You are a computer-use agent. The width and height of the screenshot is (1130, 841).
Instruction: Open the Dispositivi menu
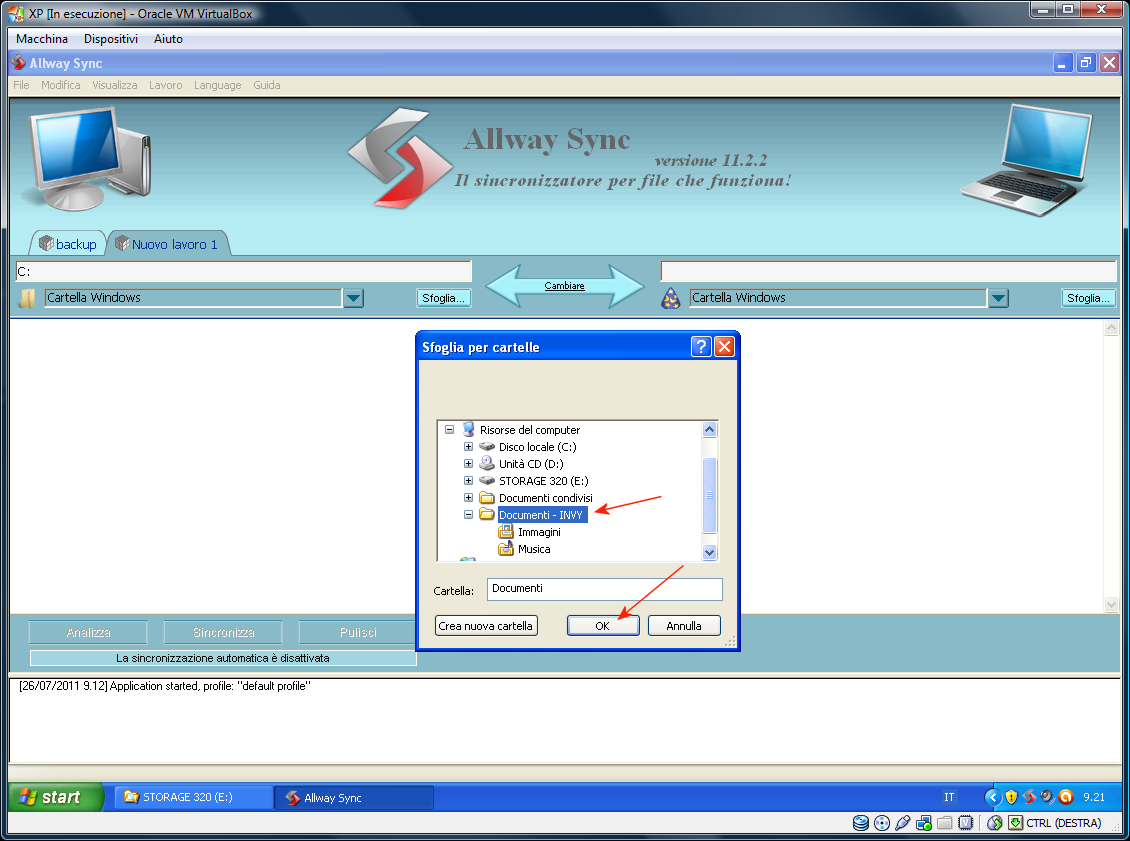tap(111, 39)
